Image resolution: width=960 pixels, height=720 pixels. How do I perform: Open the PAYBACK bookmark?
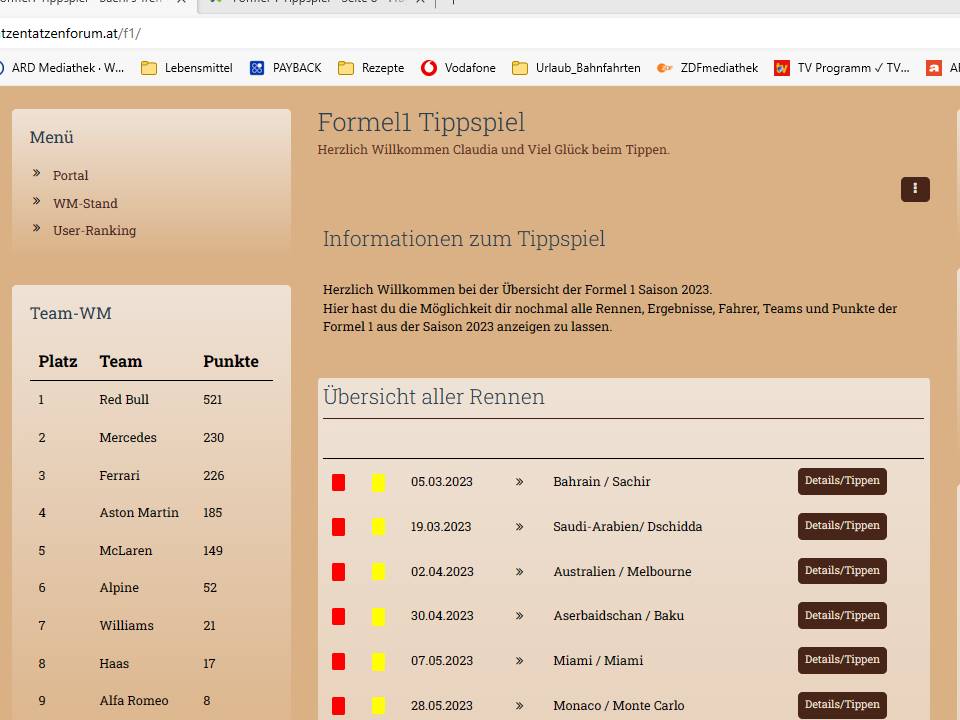click(296, 68)
